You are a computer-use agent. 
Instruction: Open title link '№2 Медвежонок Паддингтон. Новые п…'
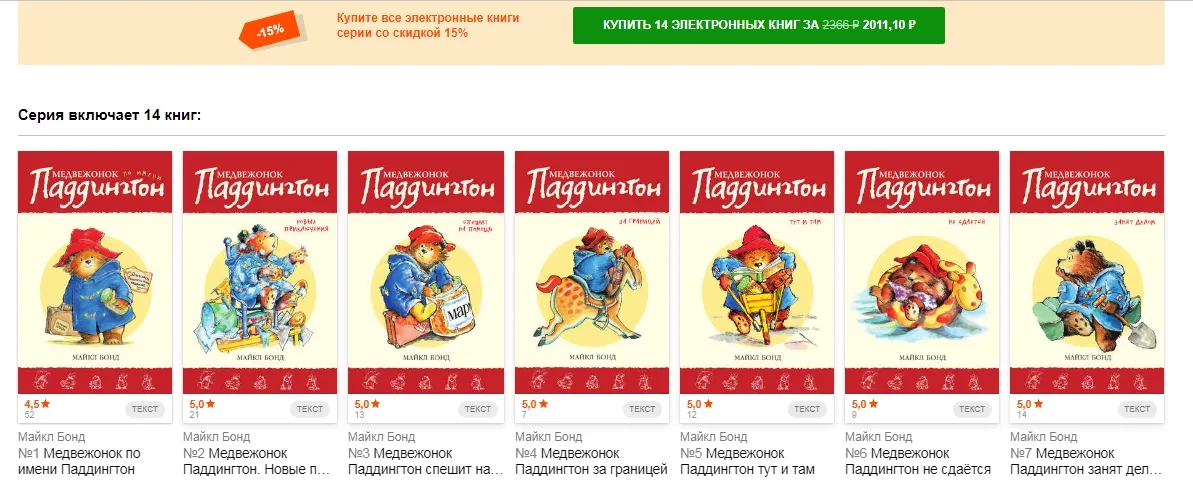pyautogui.click(x=258, y=461)
